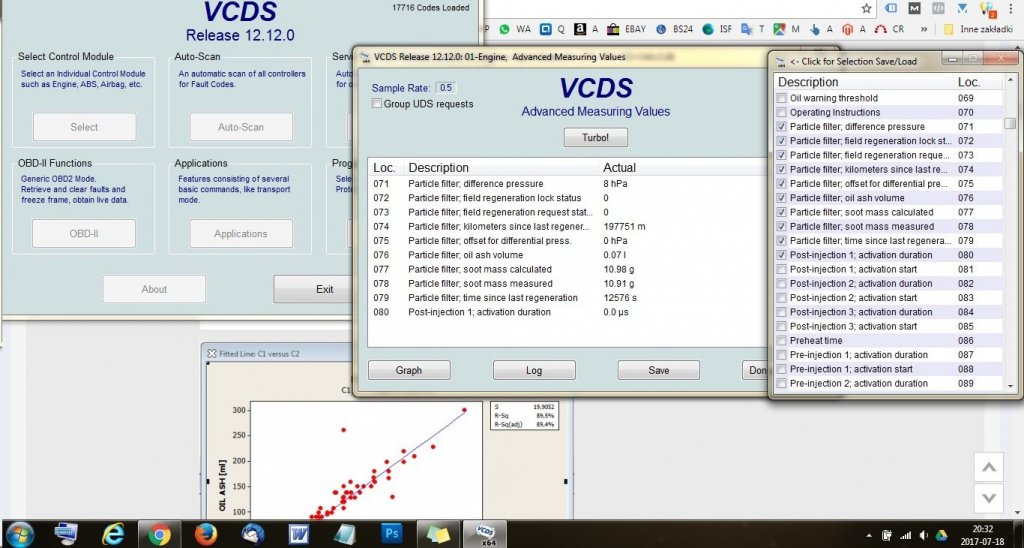Open the computer icon in the taskbar
The height and width of the screenshot is (548, 1024).
pos(66,534)
